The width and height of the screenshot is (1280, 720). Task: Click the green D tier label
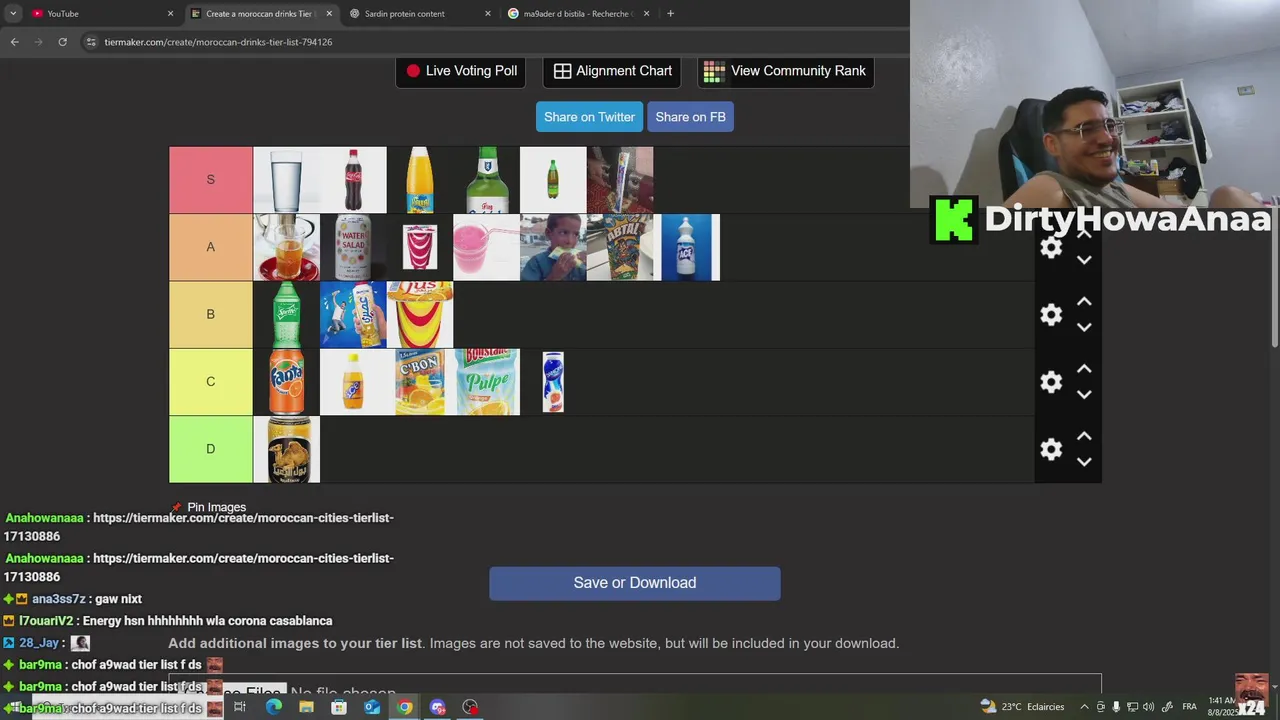click(211, 449)
